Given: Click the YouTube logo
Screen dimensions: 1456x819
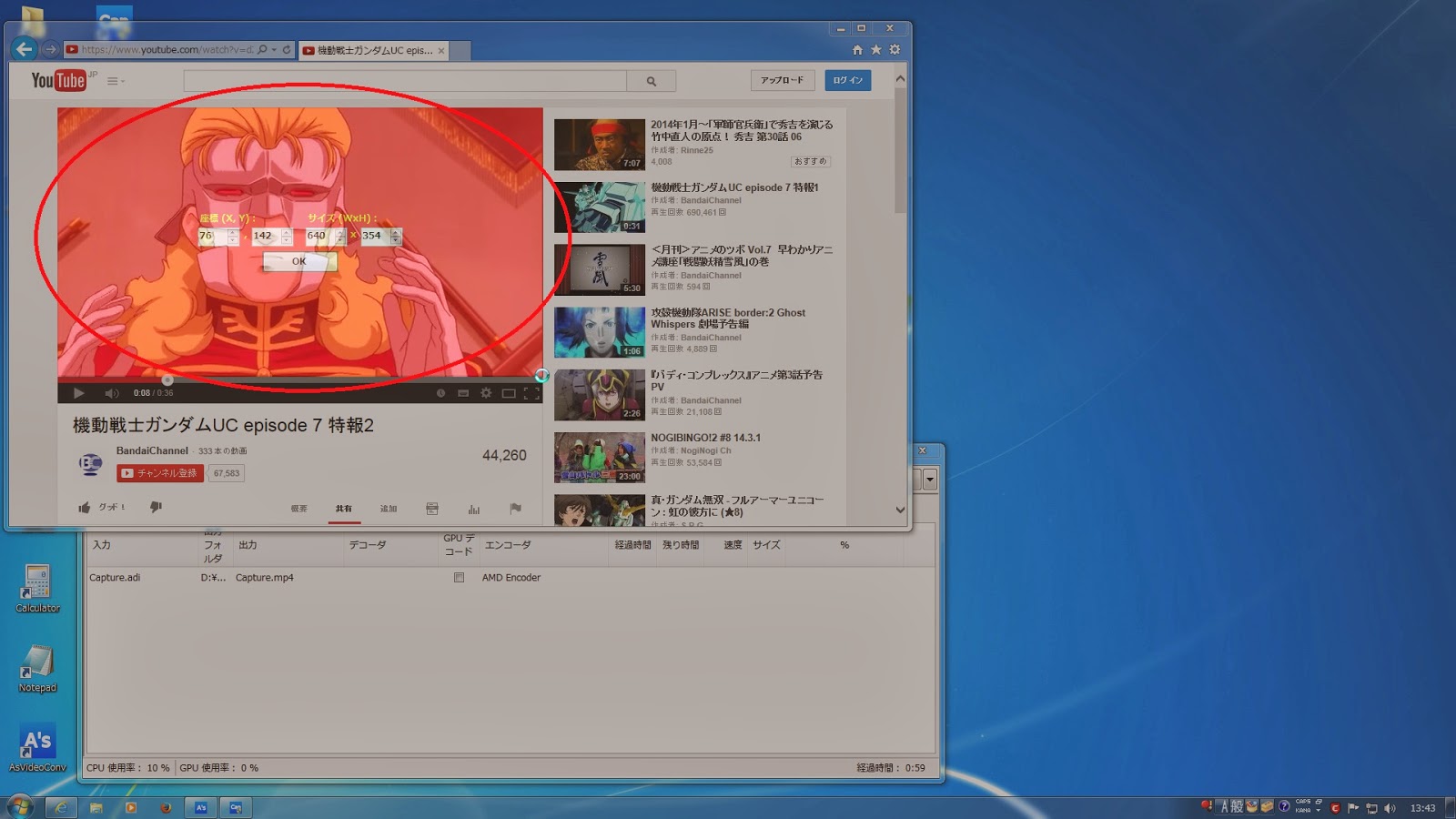Looking at the screenshot, I should click(59, 80).
